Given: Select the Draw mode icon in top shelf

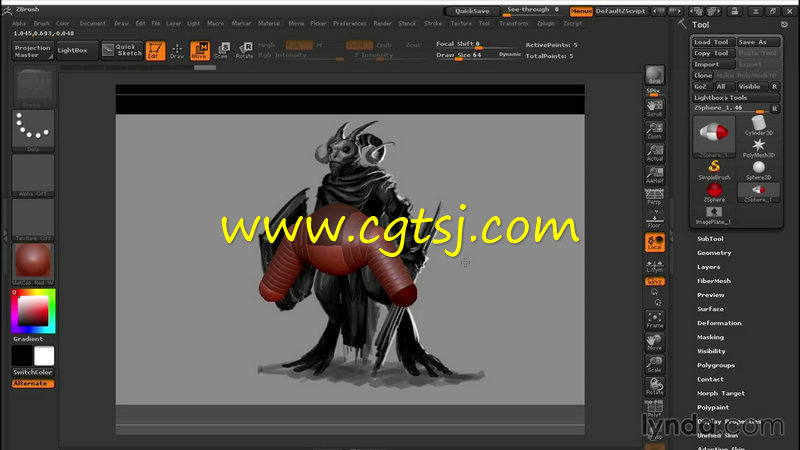Looking at the screenshot, I should pos(177,51).
